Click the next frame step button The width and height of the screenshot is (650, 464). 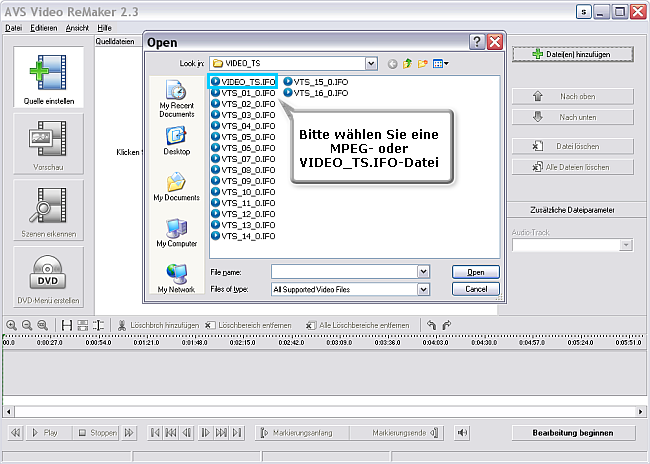coord(205,433)
